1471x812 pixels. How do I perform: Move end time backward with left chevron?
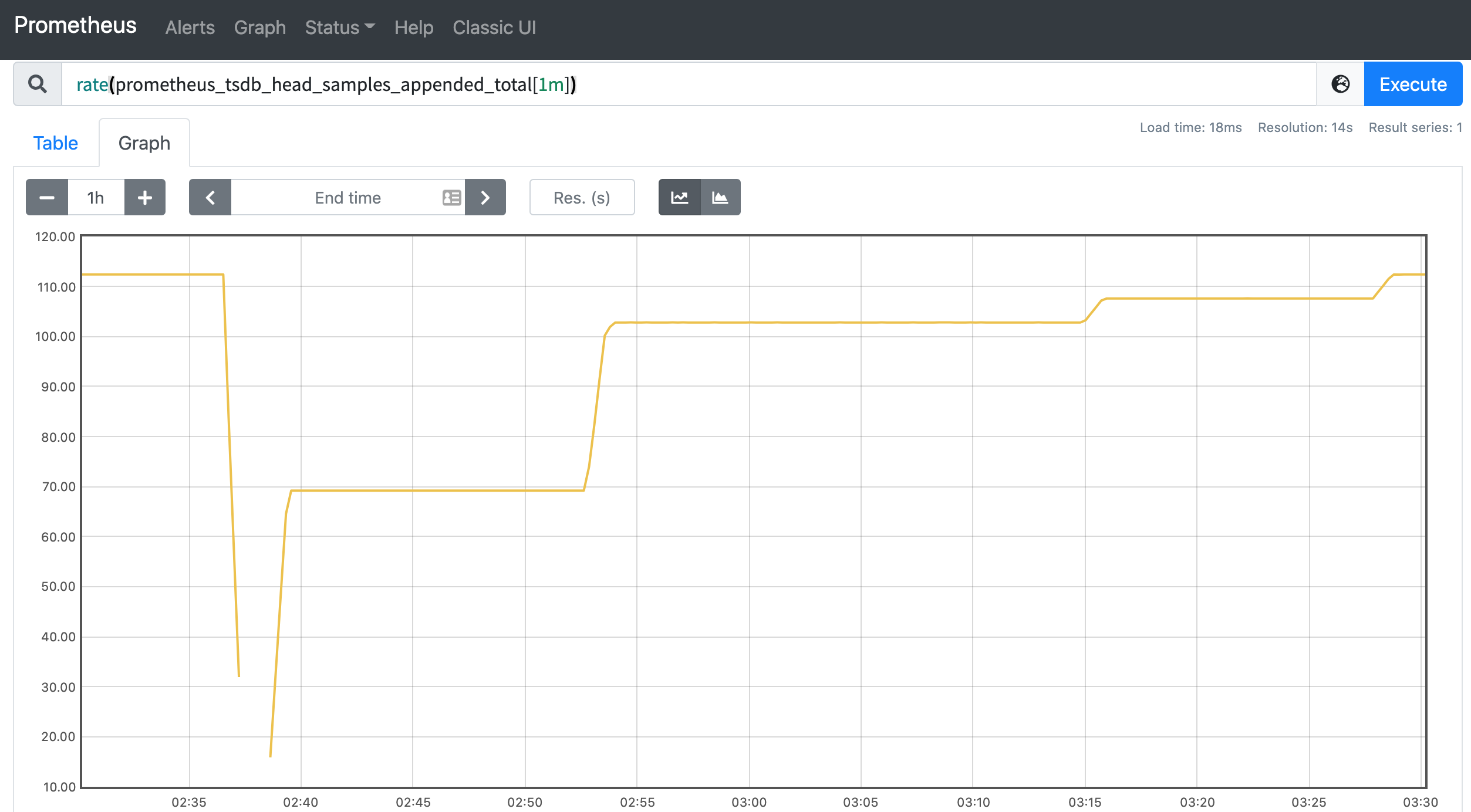(210, 198)
